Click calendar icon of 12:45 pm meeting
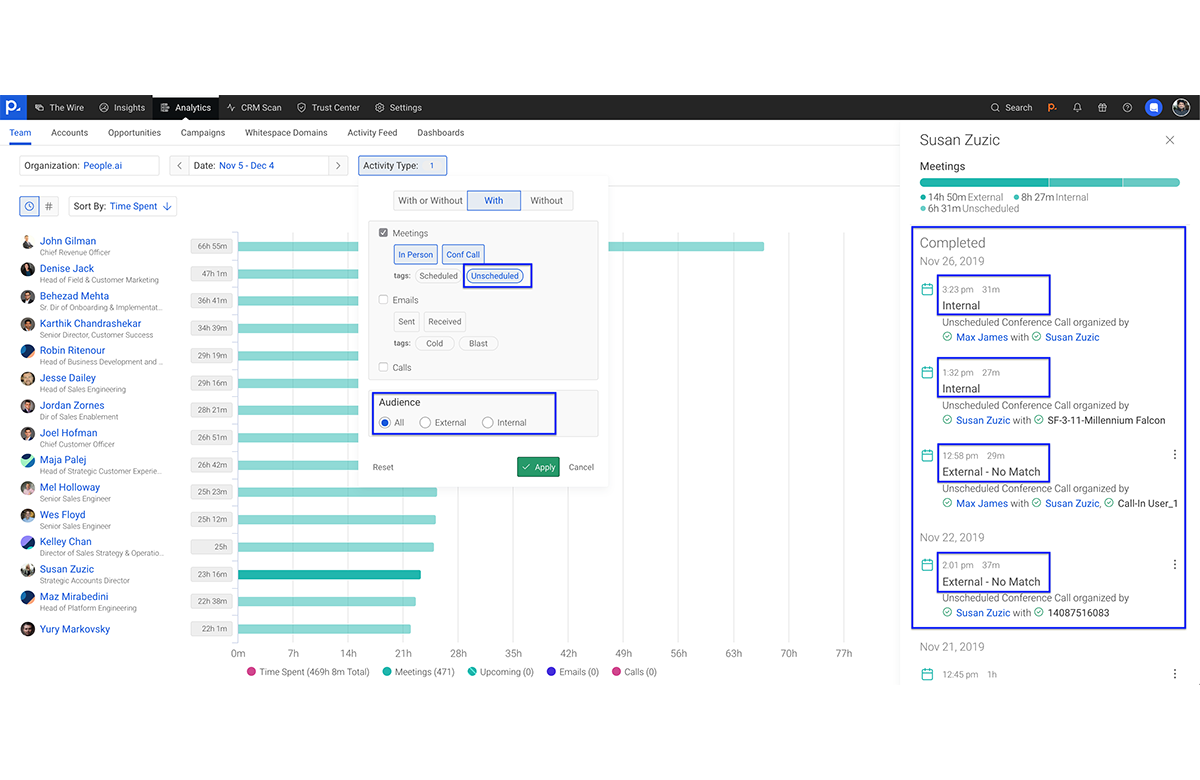This screenshot has width=1200, height=780. coord(927,674)
